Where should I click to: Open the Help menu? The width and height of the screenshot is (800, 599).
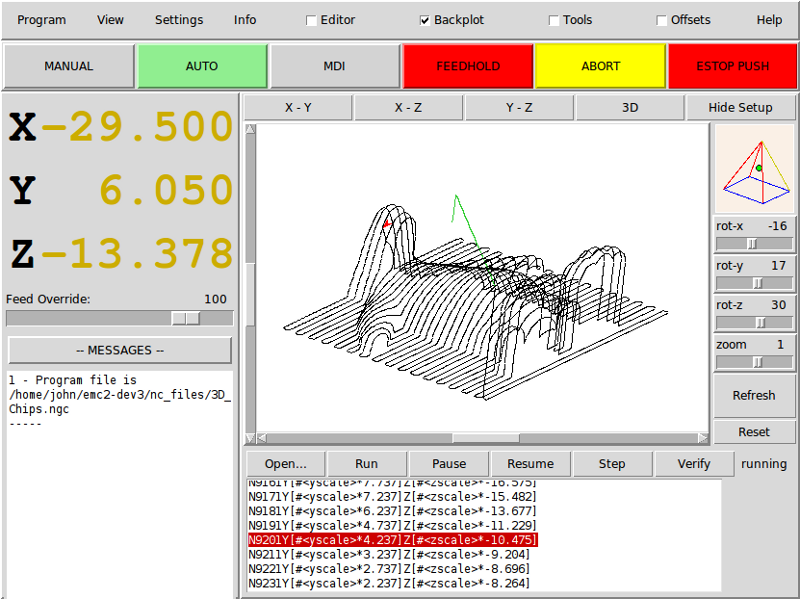[769, 20]
